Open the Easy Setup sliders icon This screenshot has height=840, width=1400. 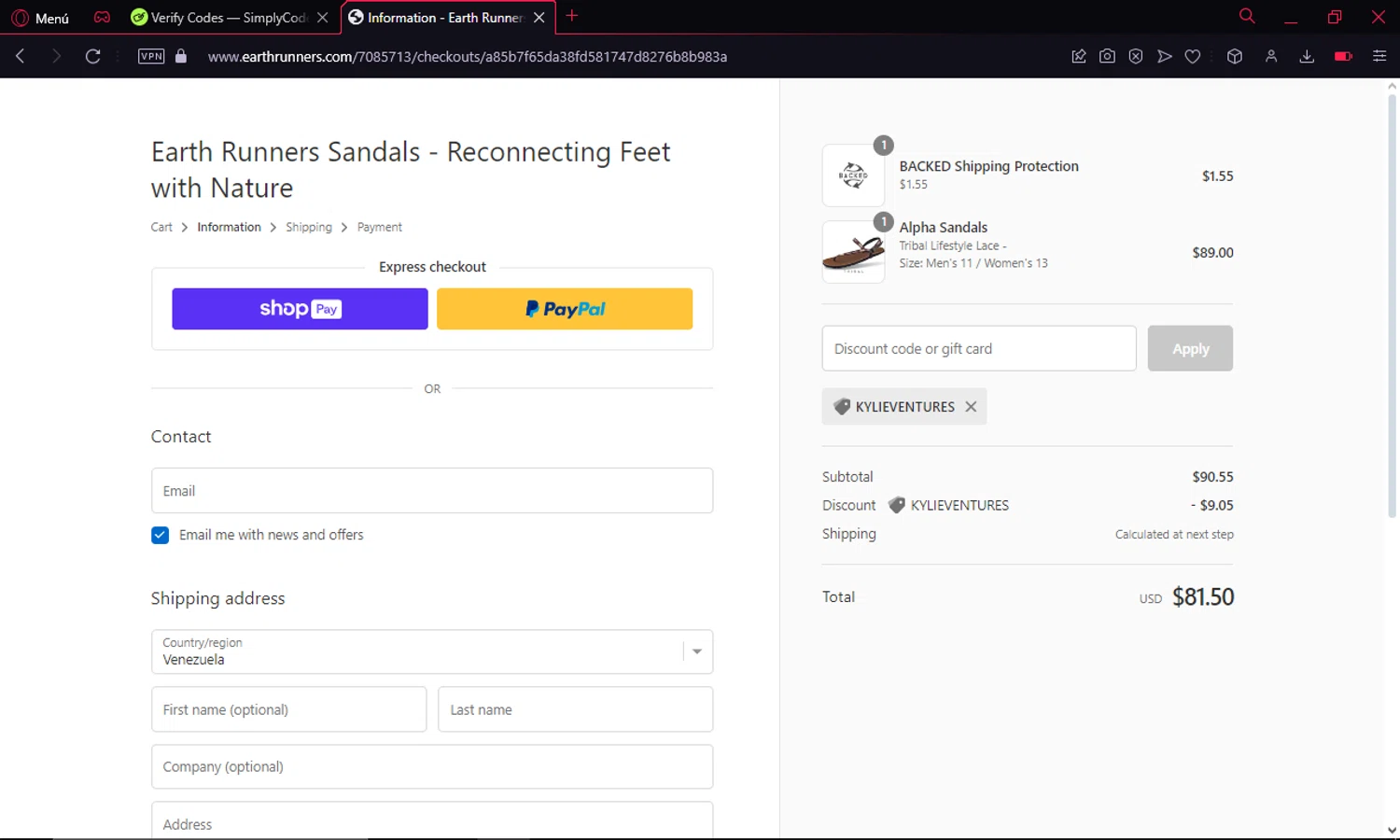click(x=1379, y=57)
